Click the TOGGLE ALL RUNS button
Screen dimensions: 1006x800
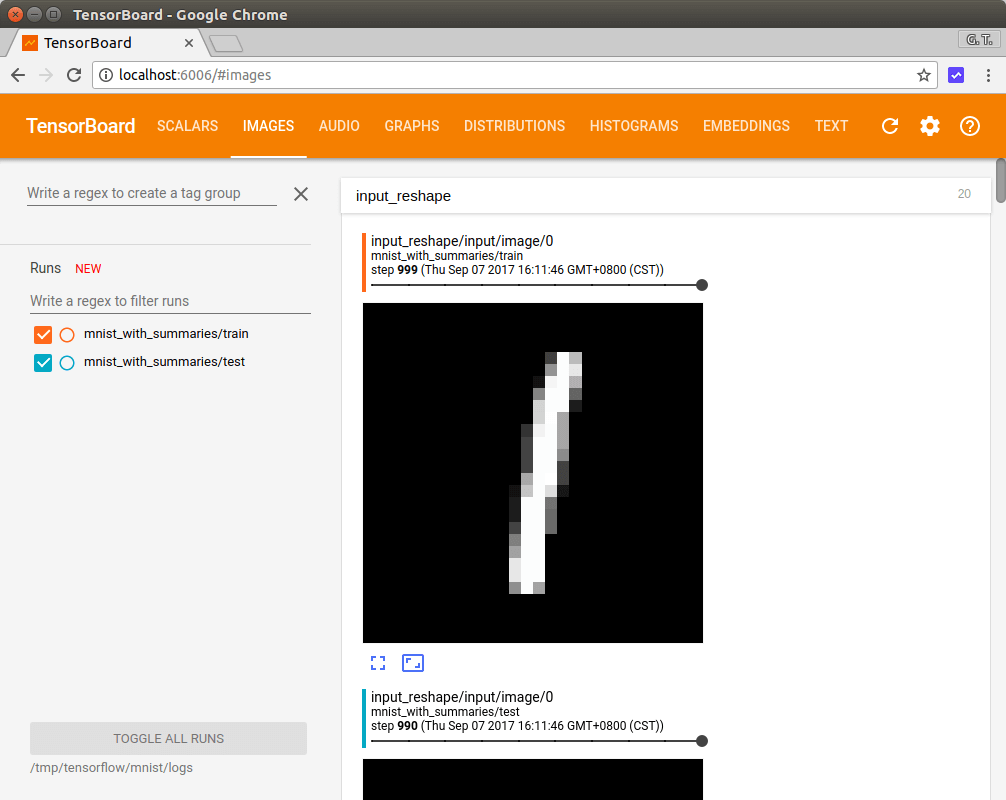coord(167,738)
